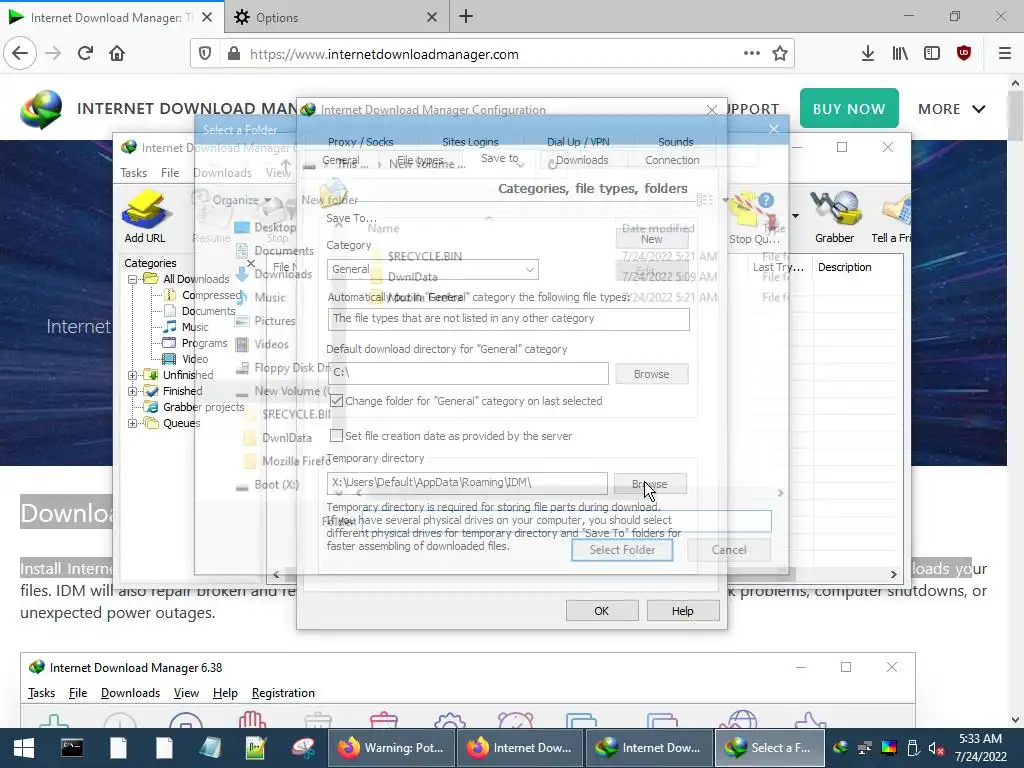The width and height of the screenshot is (1024, 768).
Task: Open a new tab with plus
Action: pos(466,16)
